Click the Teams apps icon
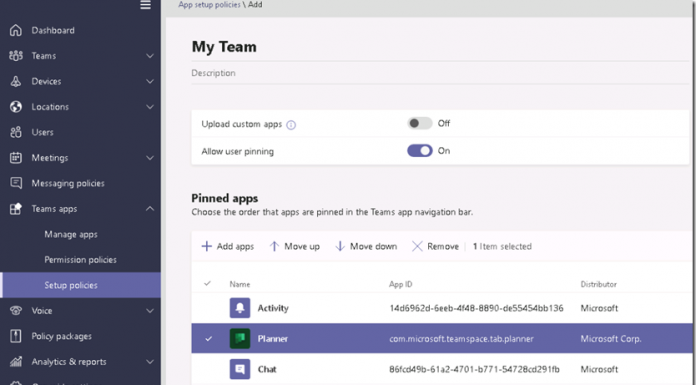 point(16,209)
